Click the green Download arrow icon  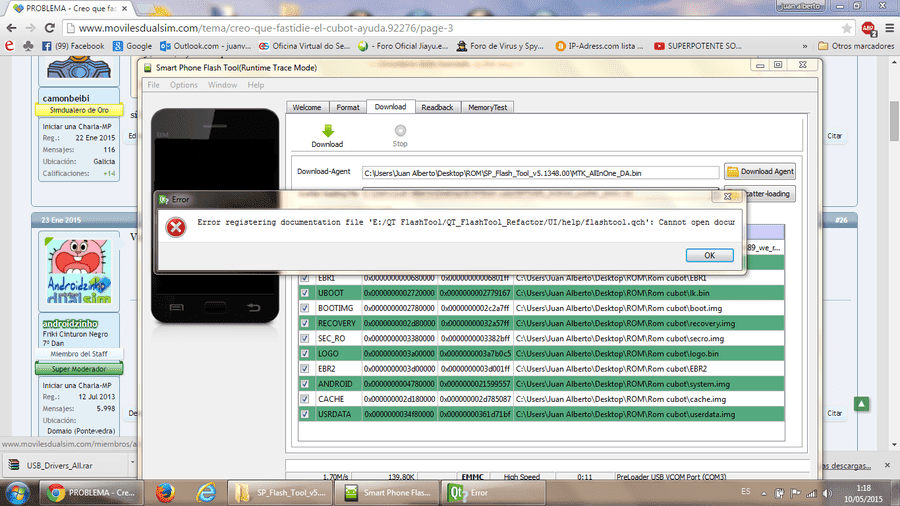click(328, 131)
